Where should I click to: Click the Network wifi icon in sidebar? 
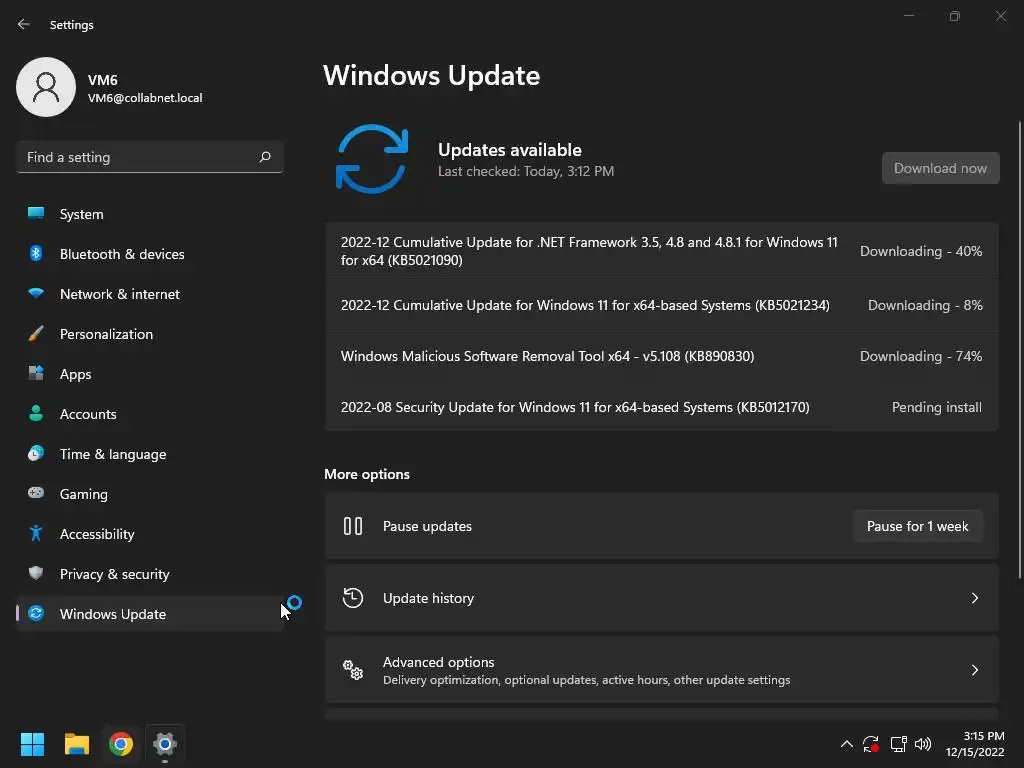click(36, 293)
